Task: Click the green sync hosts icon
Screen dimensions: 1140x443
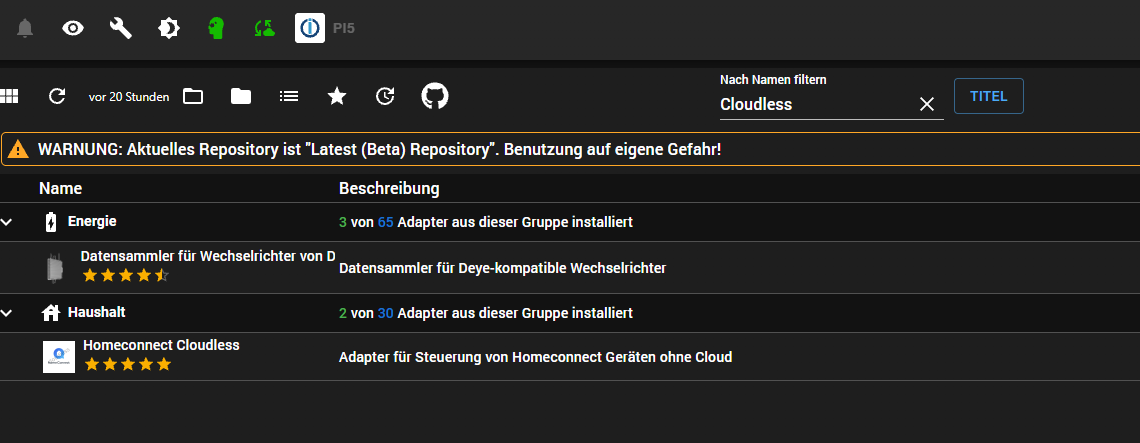Action: 264,29
